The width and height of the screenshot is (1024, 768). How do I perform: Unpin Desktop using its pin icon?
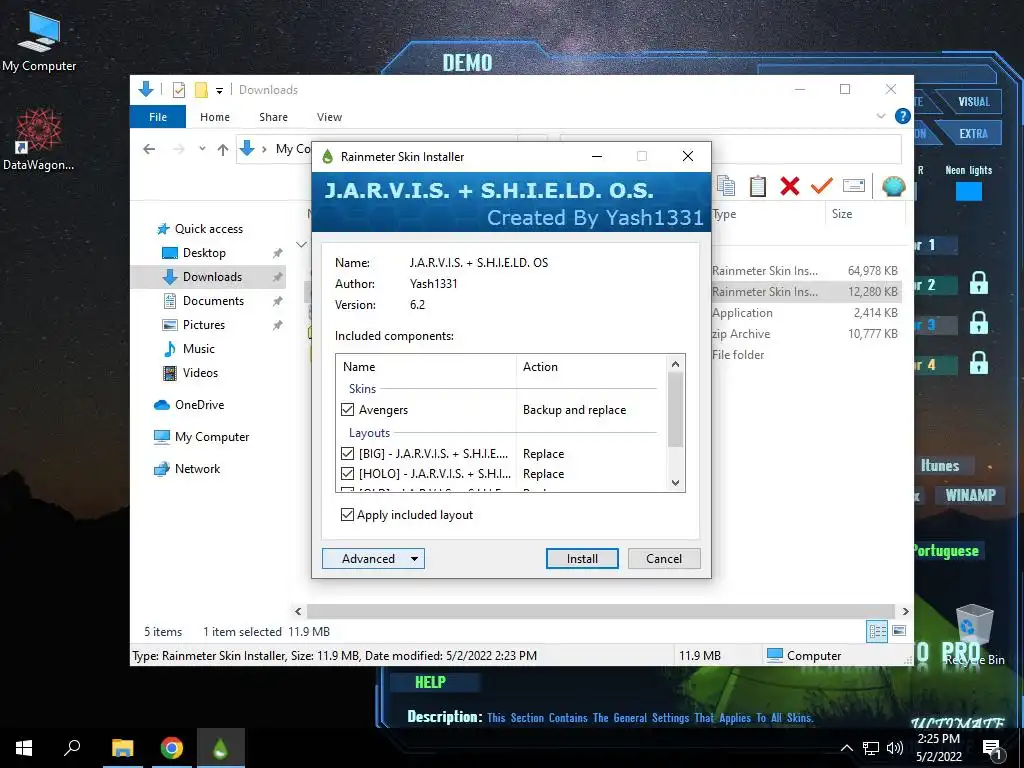tap(278, 253)
